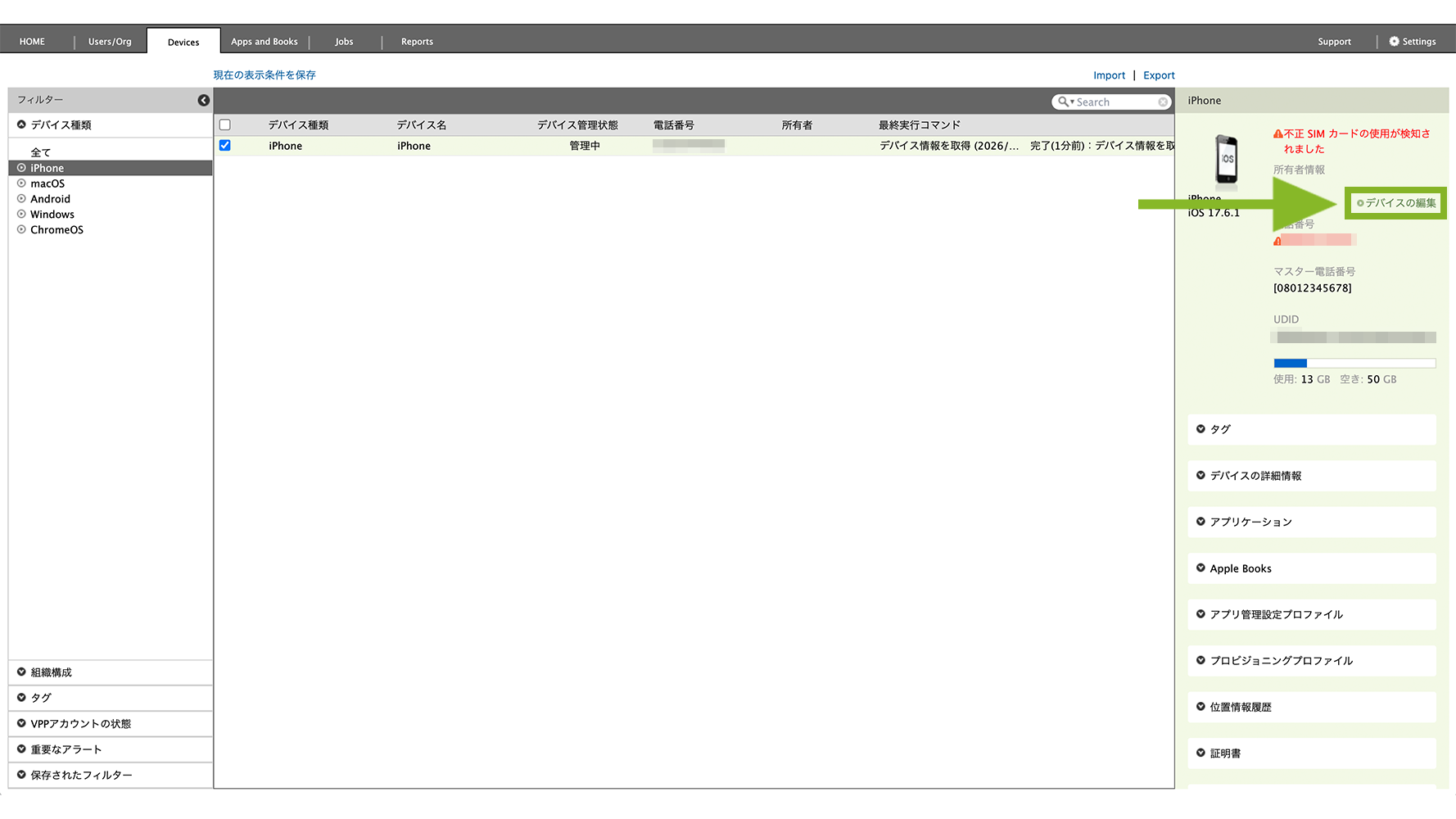Click the Settings gear icon

[1394, 41]
